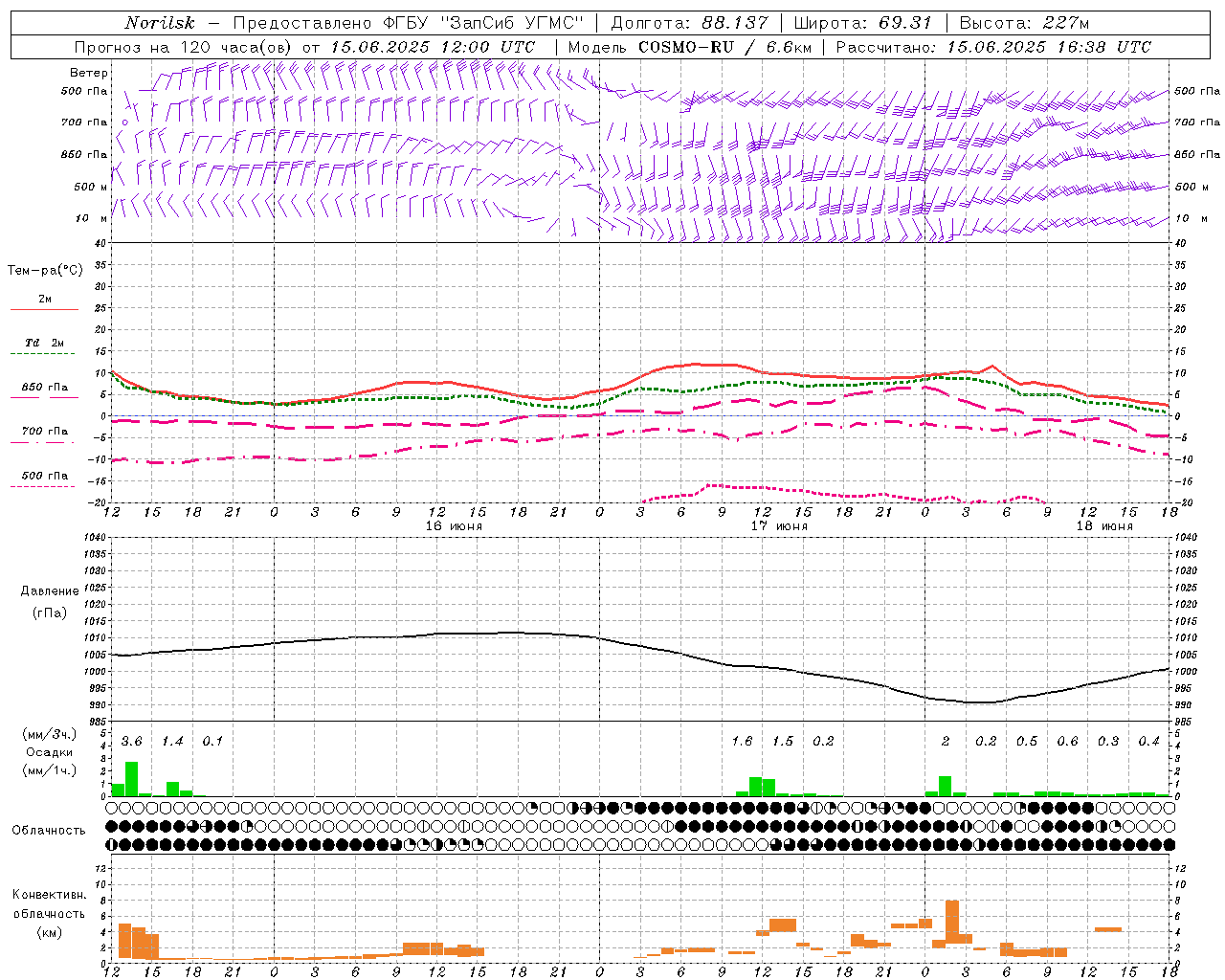Select the "17 июня" date label

tap(778, 526)
